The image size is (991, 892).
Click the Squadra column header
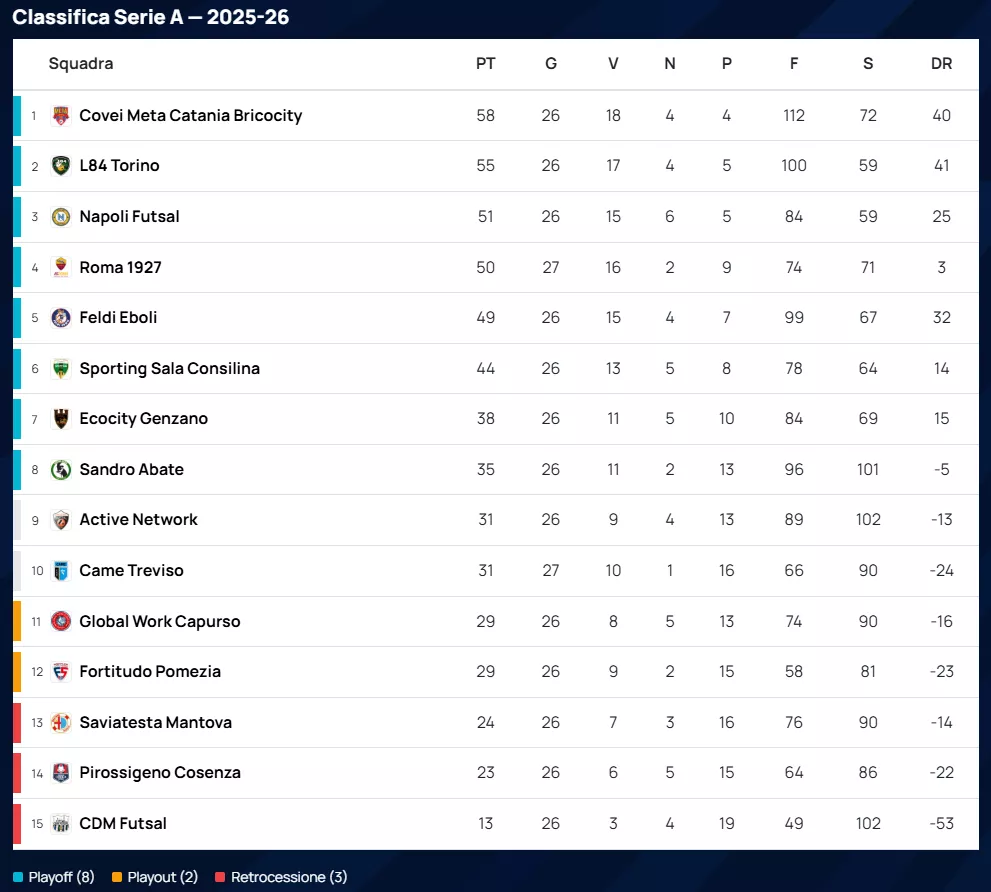[81, 64]
